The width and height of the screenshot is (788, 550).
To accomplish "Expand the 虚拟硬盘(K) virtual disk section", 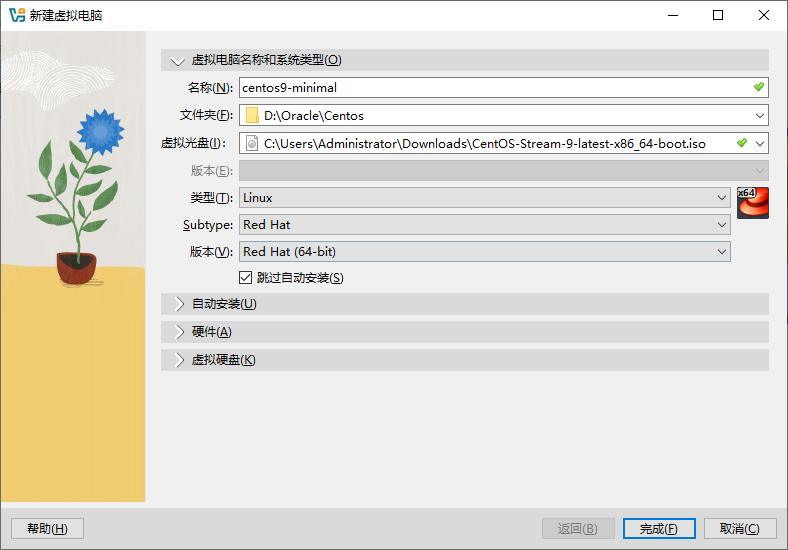I will tap(465, 360).
